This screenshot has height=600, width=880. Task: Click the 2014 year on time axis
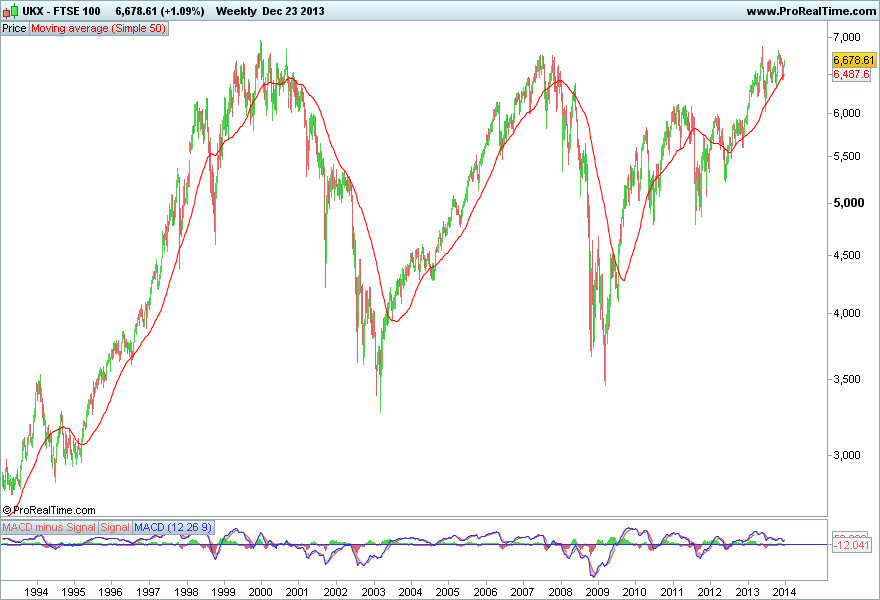(785, 592)
